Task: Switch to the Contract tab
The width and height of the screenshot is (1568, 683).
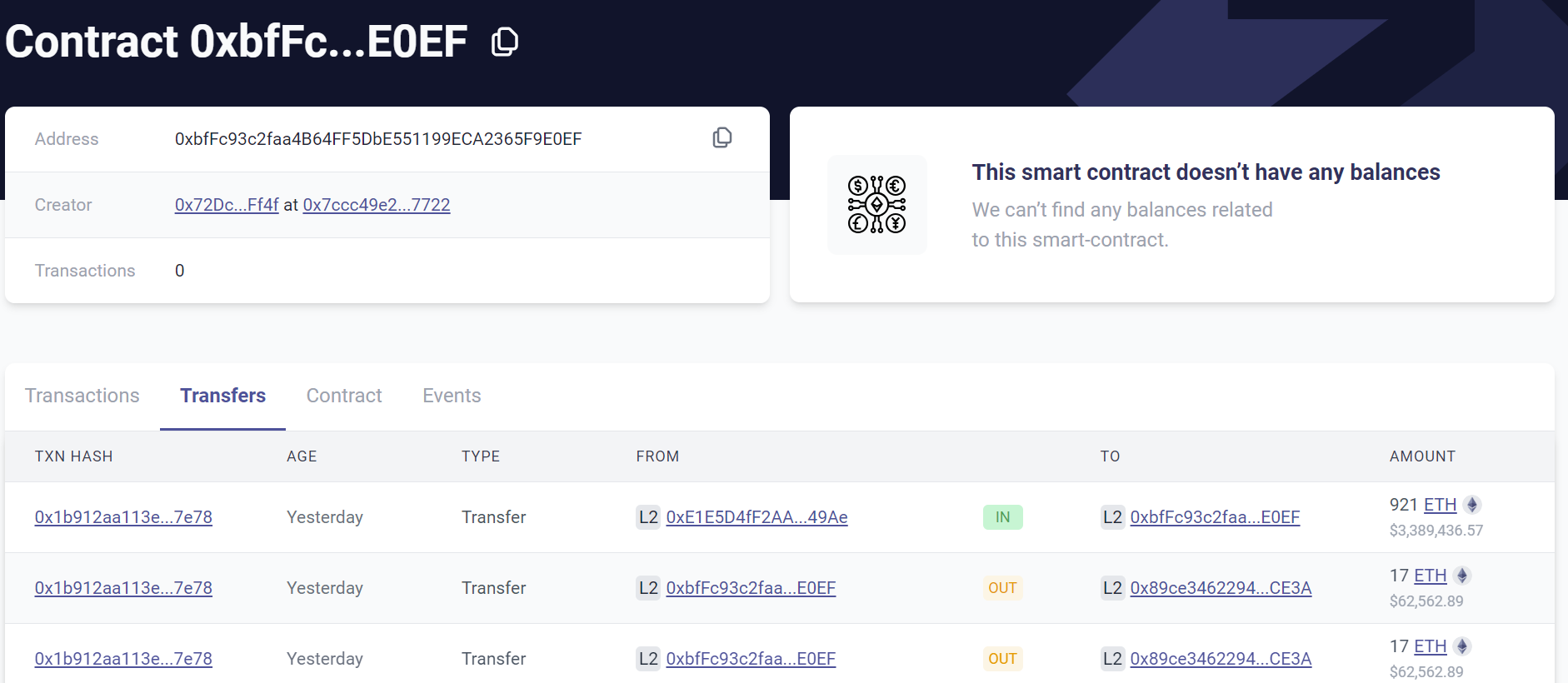Action: [x=344, y=396]
